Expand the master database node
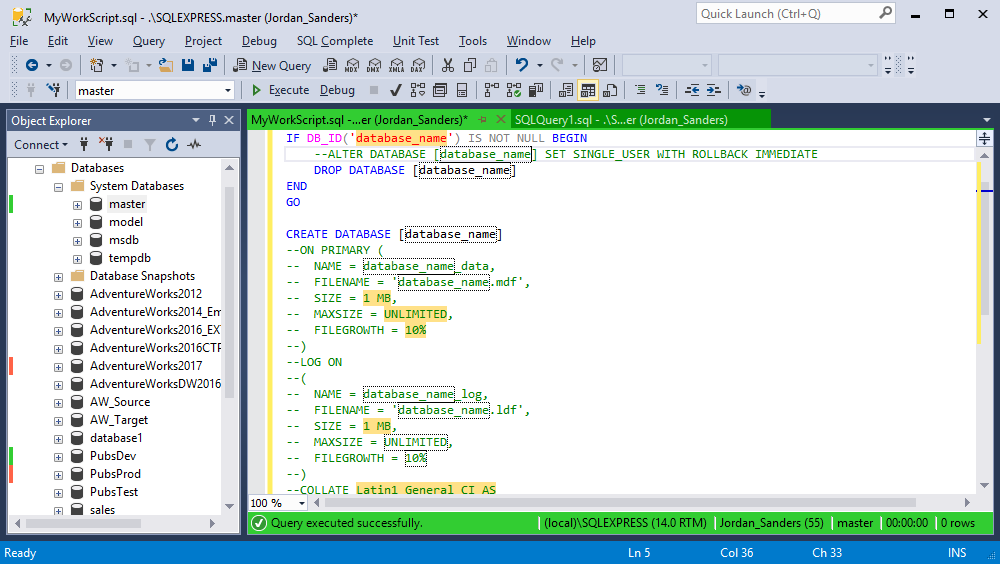 (77, 205)
